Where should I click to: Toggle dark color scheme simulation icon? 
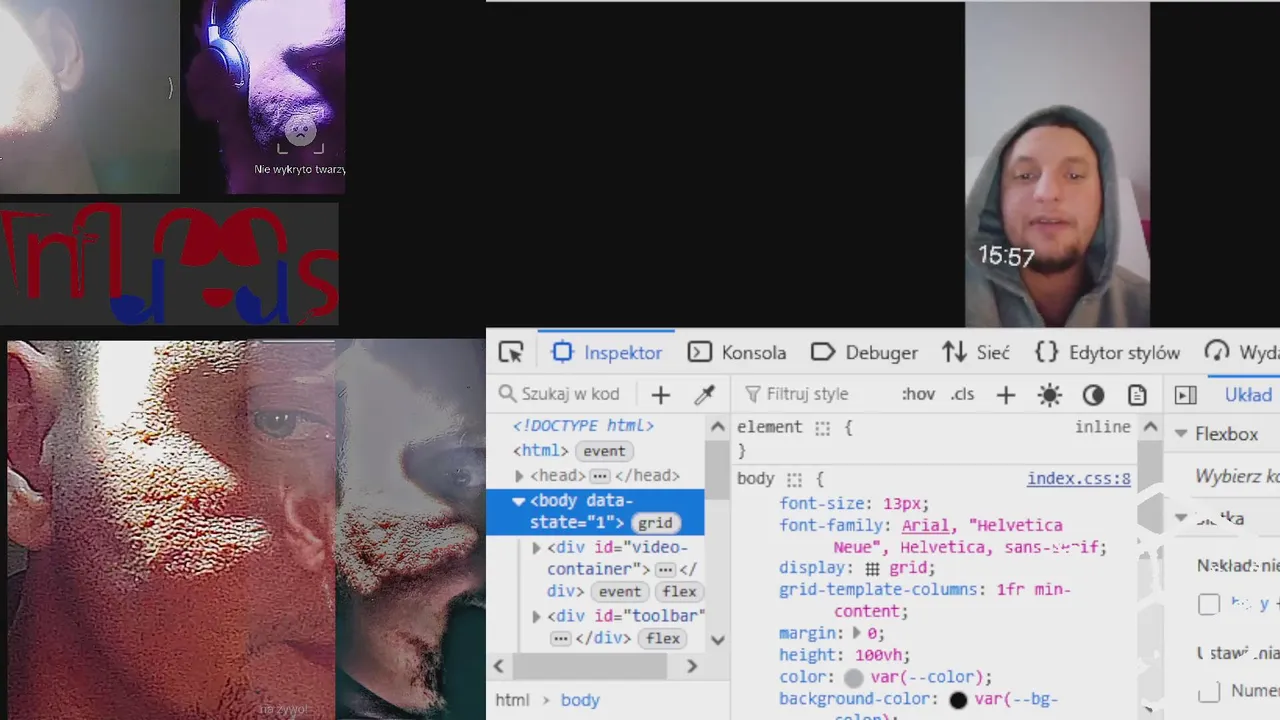1093,395
